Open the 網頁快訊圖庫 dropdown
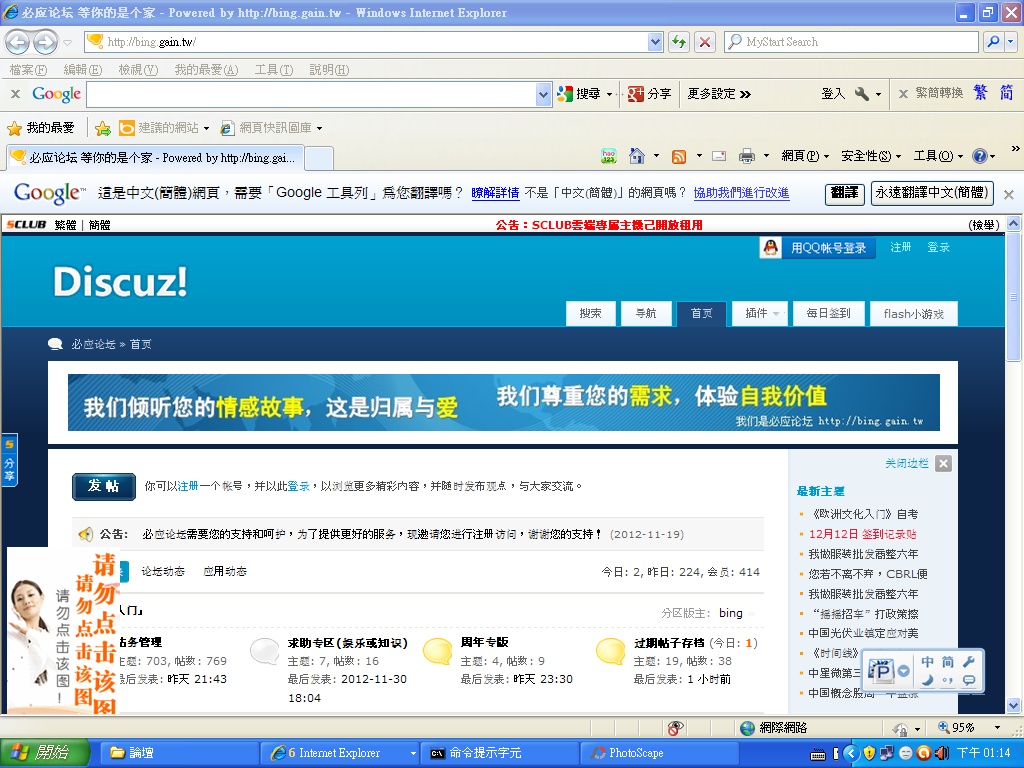 pos(319,129)
